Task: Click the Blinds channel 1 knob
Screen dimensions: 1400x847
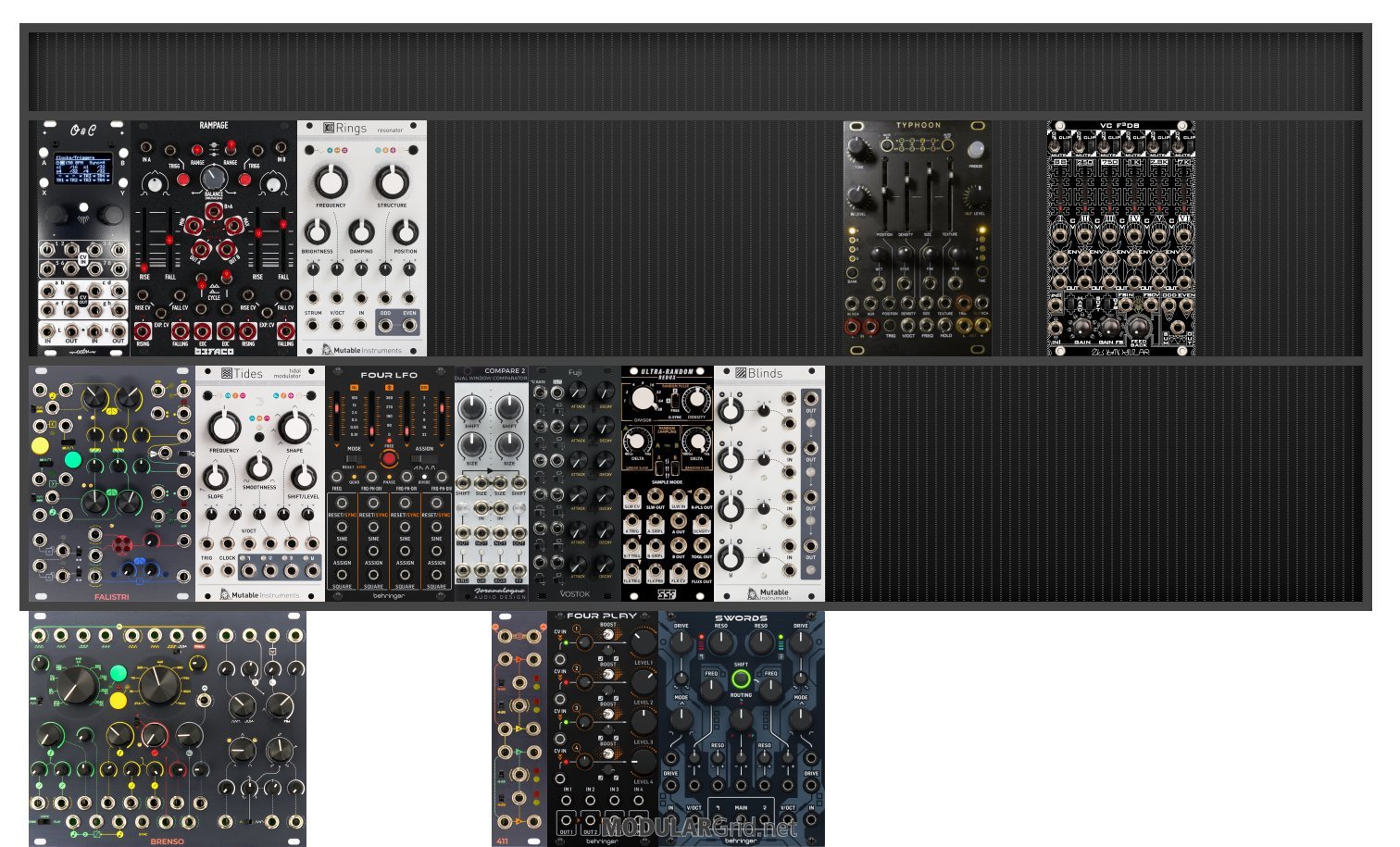Action: click(x=731, y=410)
